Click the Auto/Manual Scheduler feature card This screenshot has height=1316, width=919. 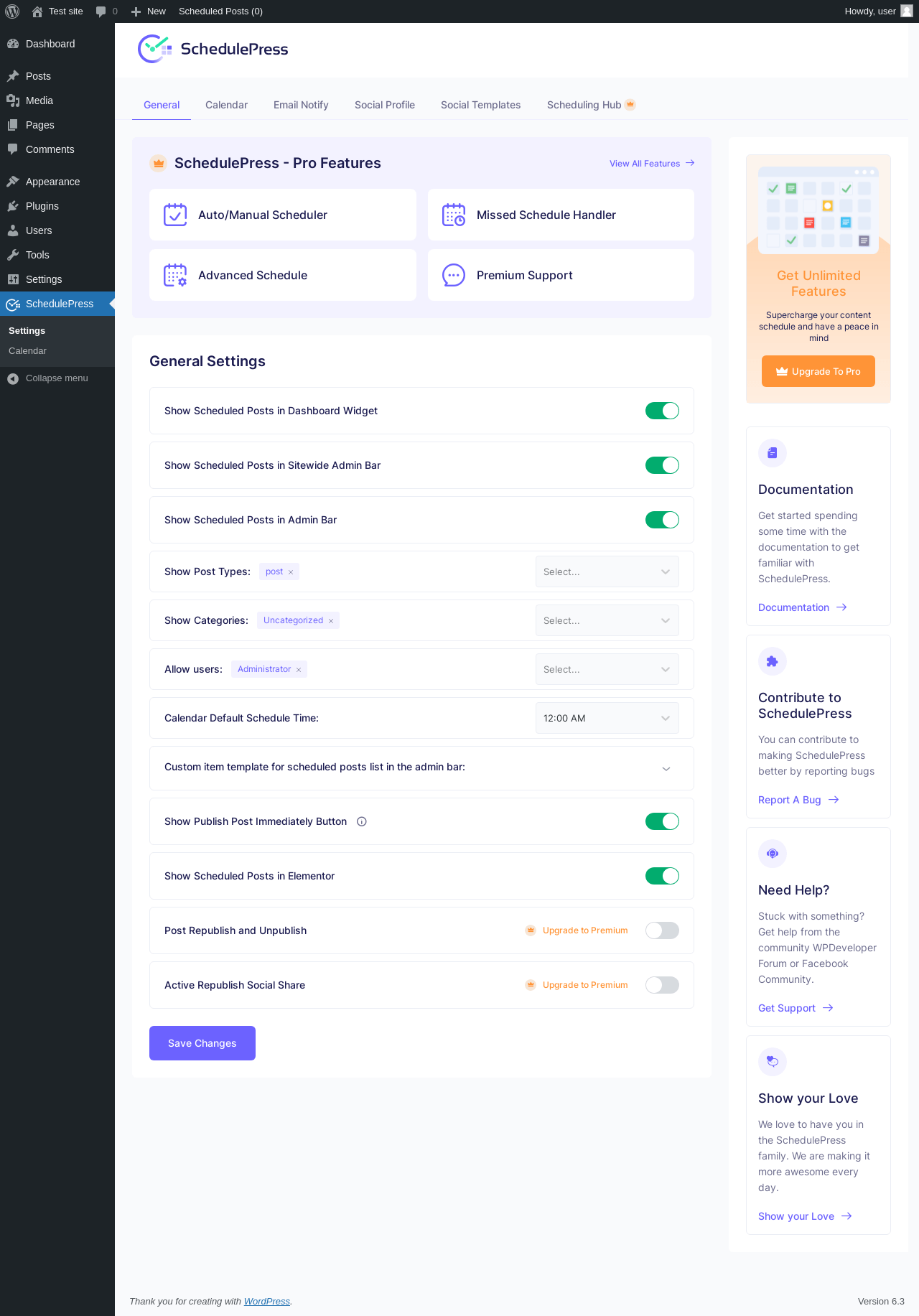tap(283, 215)
